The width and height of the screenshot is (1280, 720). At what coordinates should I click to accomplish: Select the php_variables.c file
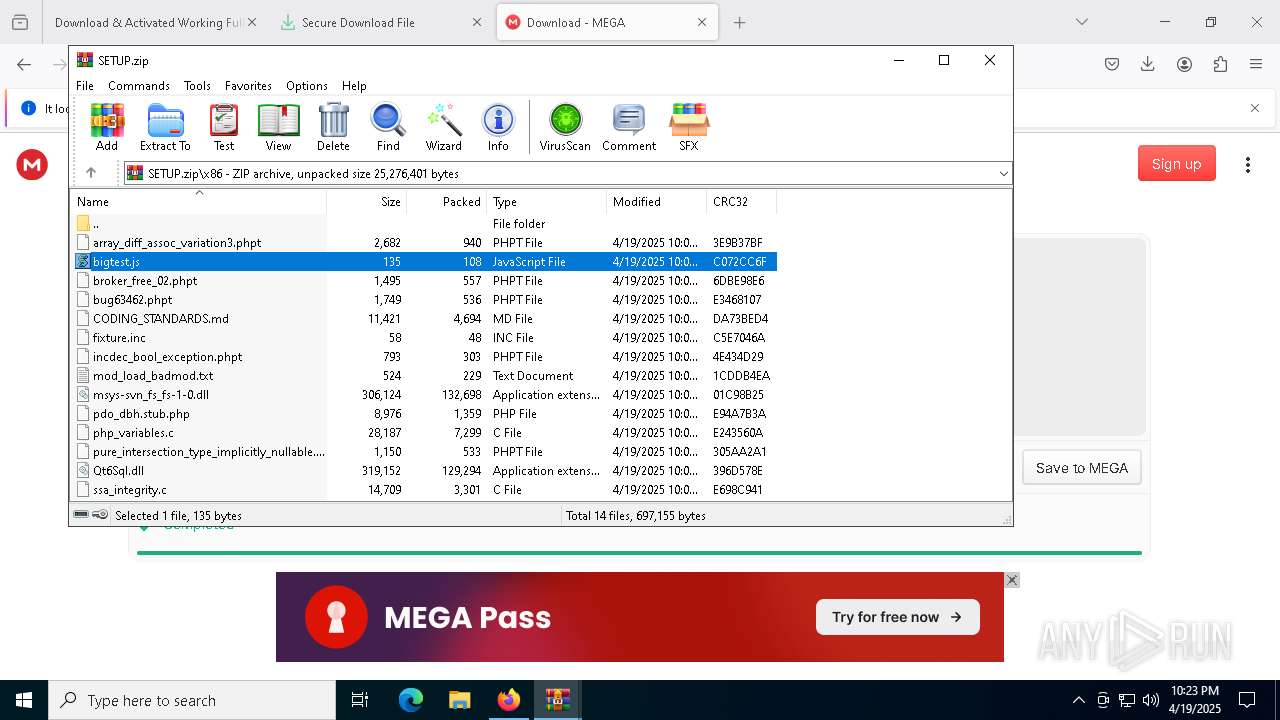[424, 433]
